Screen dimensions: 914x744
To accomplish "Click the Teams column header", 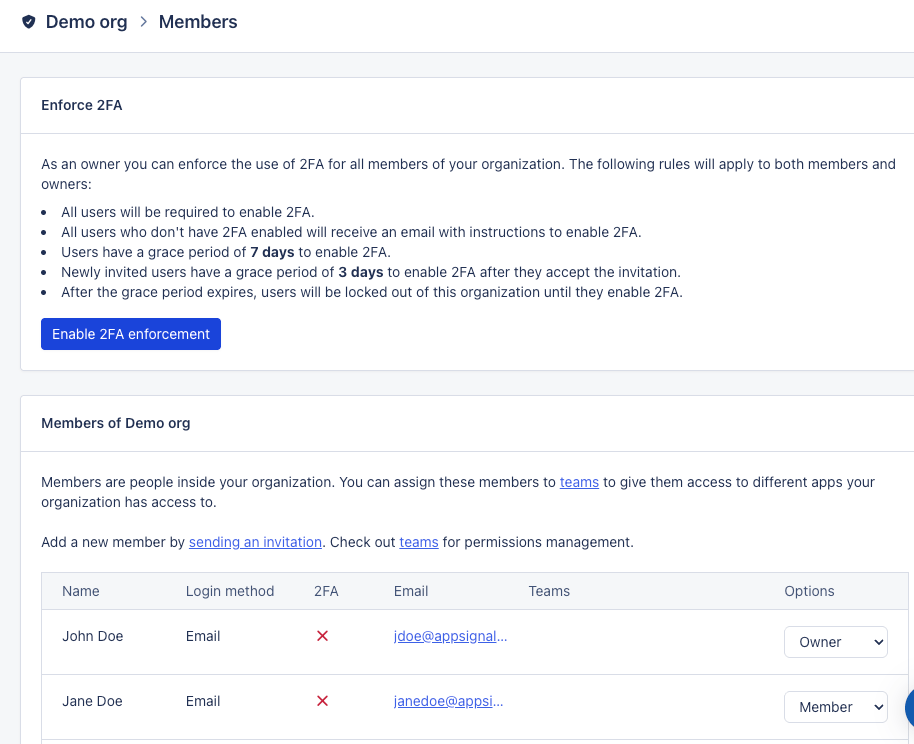I will point(549,591).
